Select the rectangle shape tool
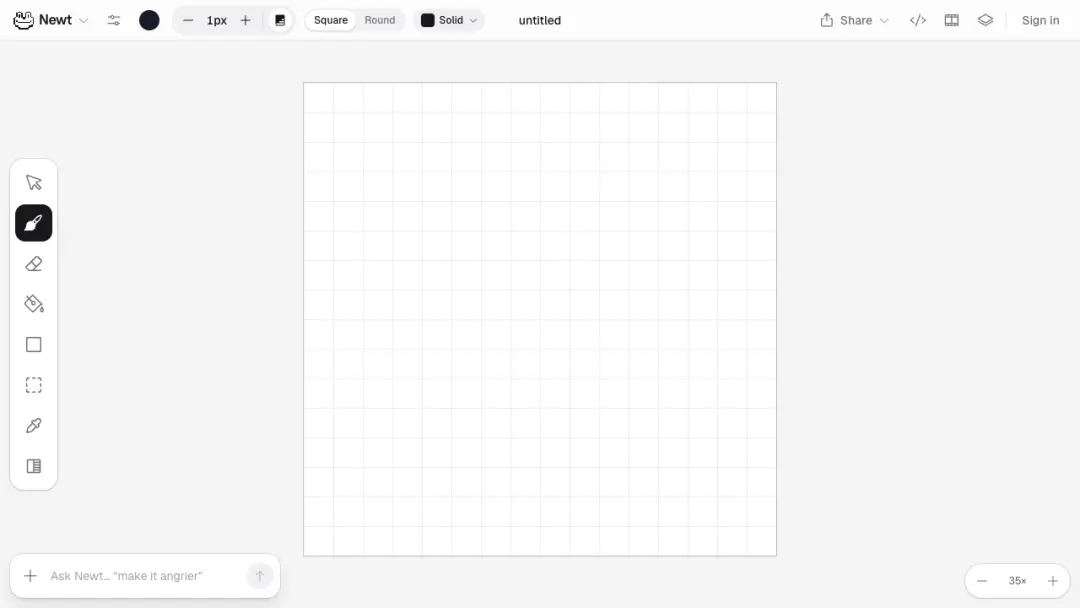Screen dimensions: 1080x608 tap(34, 344)
